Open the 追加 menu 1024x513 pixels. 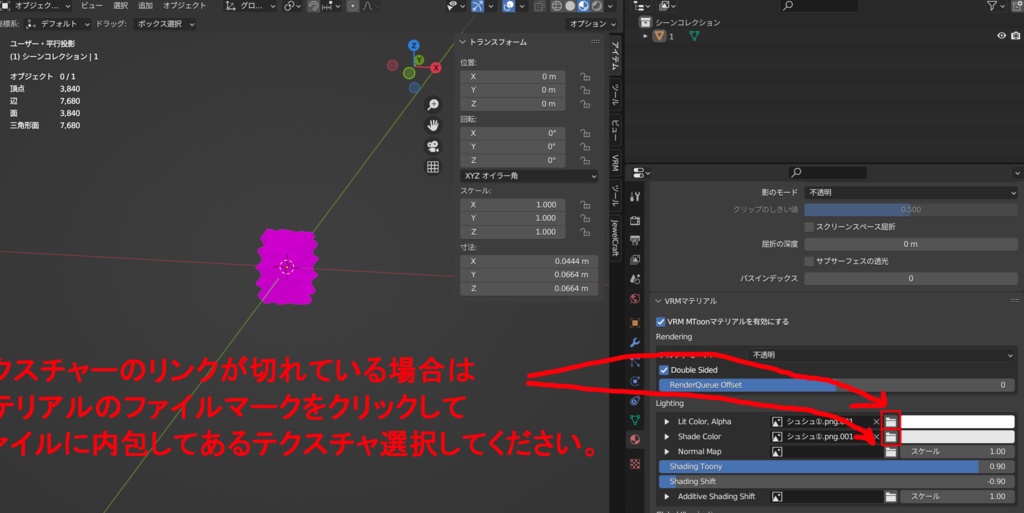(x=146, y=6)
